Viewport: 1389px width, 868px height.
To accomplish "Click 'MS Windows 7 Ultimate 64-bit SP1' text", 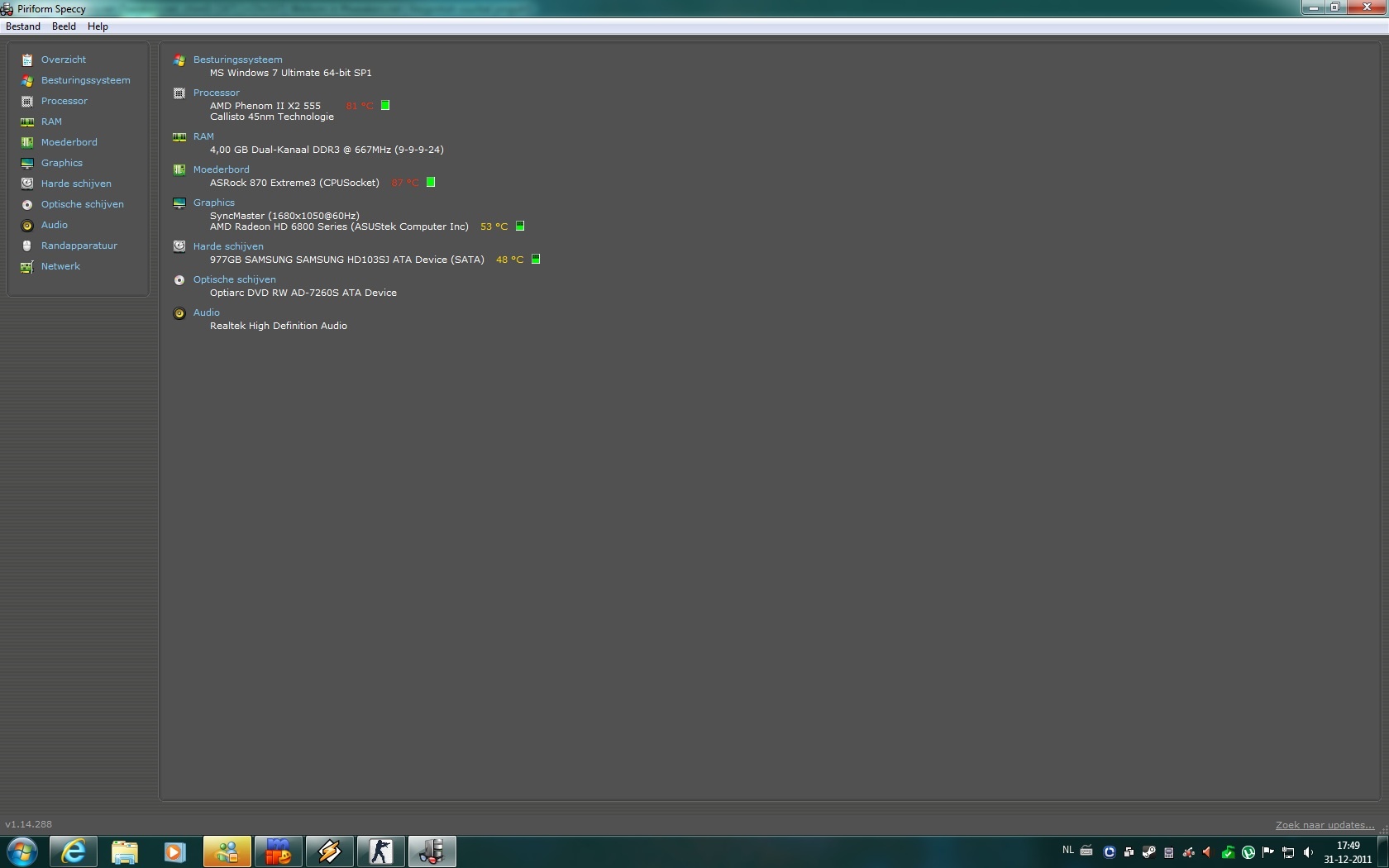I will [x=291, y=73].
